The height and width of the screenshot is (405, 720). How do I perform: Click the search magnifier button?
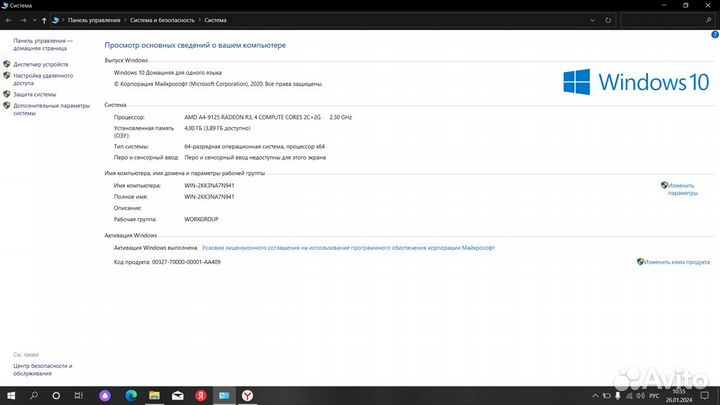coord(709,20)
